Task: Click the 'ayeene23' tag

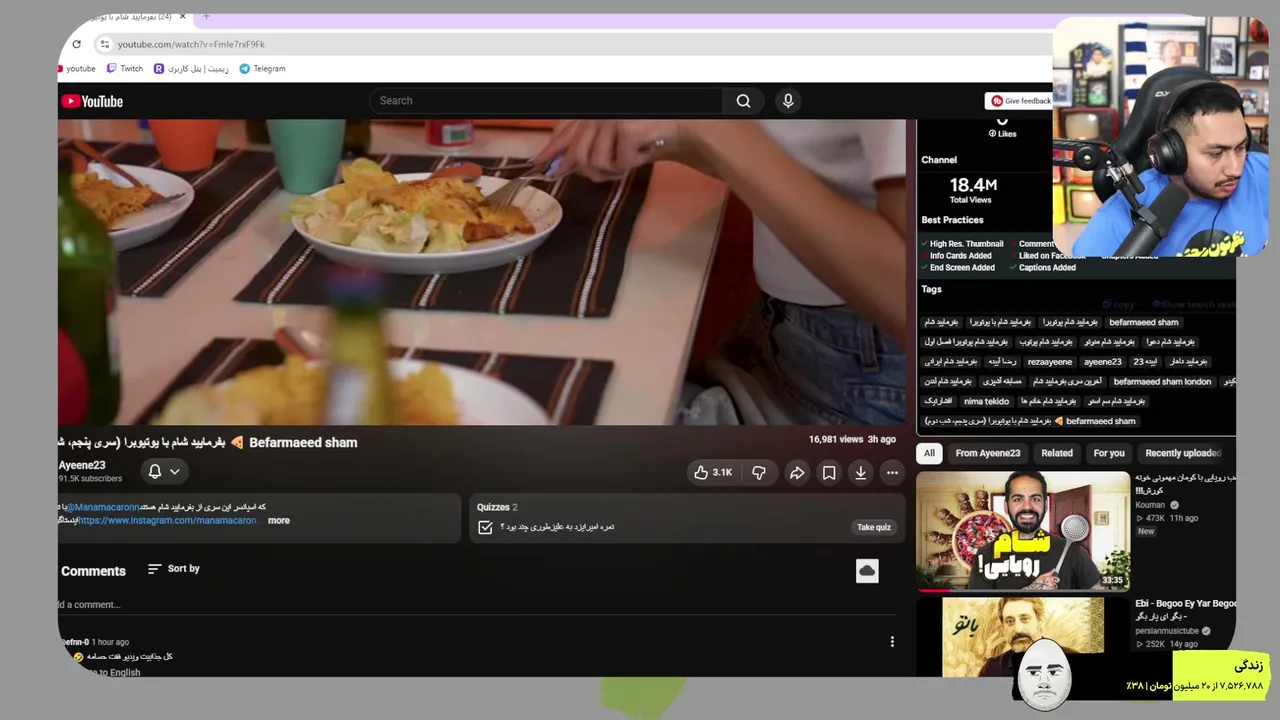Action: click(1103, 362)
